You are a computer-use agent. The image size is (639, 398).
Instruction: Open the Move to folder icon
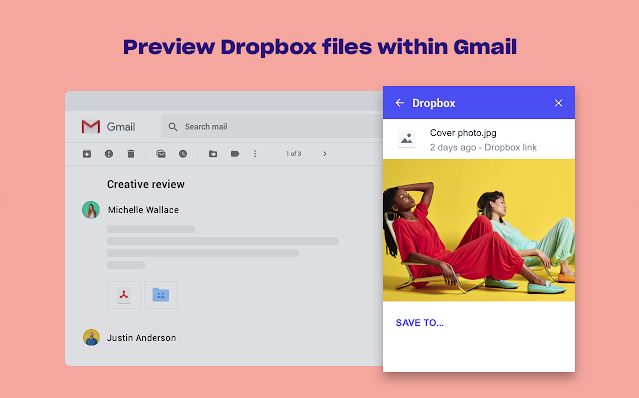(x=213, y=154)
